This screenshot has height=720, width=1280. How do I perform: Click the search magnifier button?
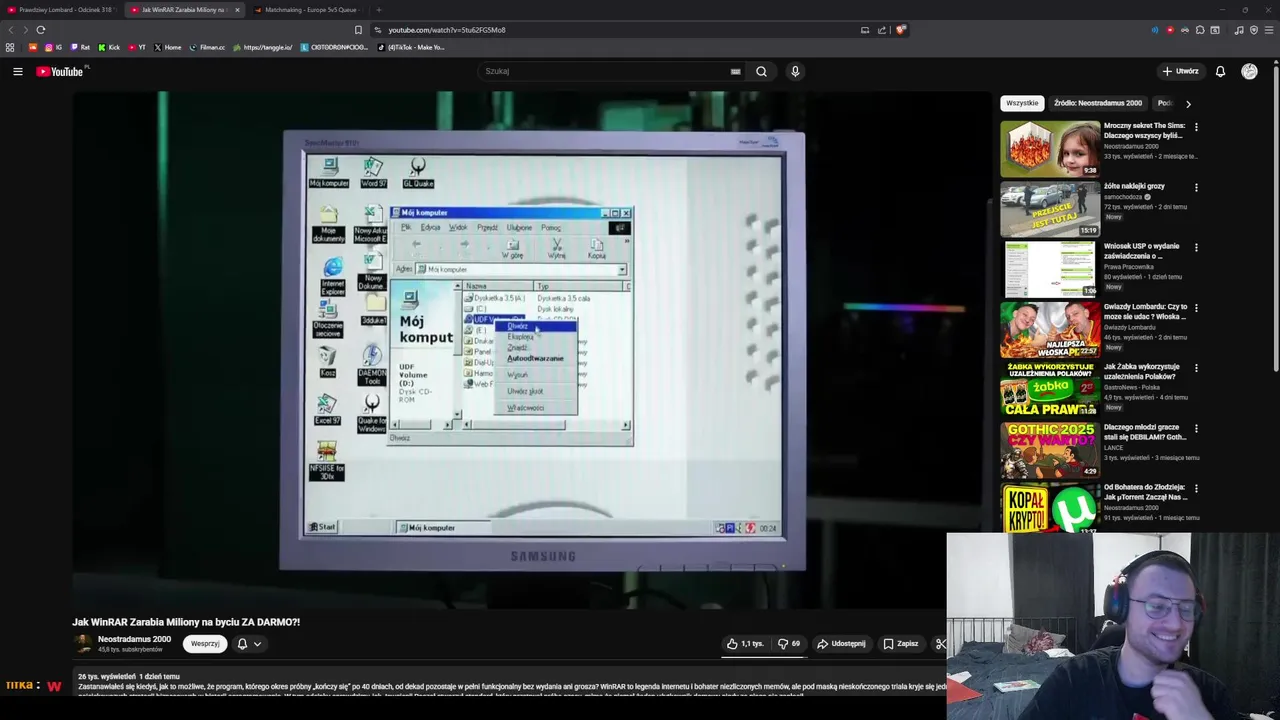coord(761,71)
